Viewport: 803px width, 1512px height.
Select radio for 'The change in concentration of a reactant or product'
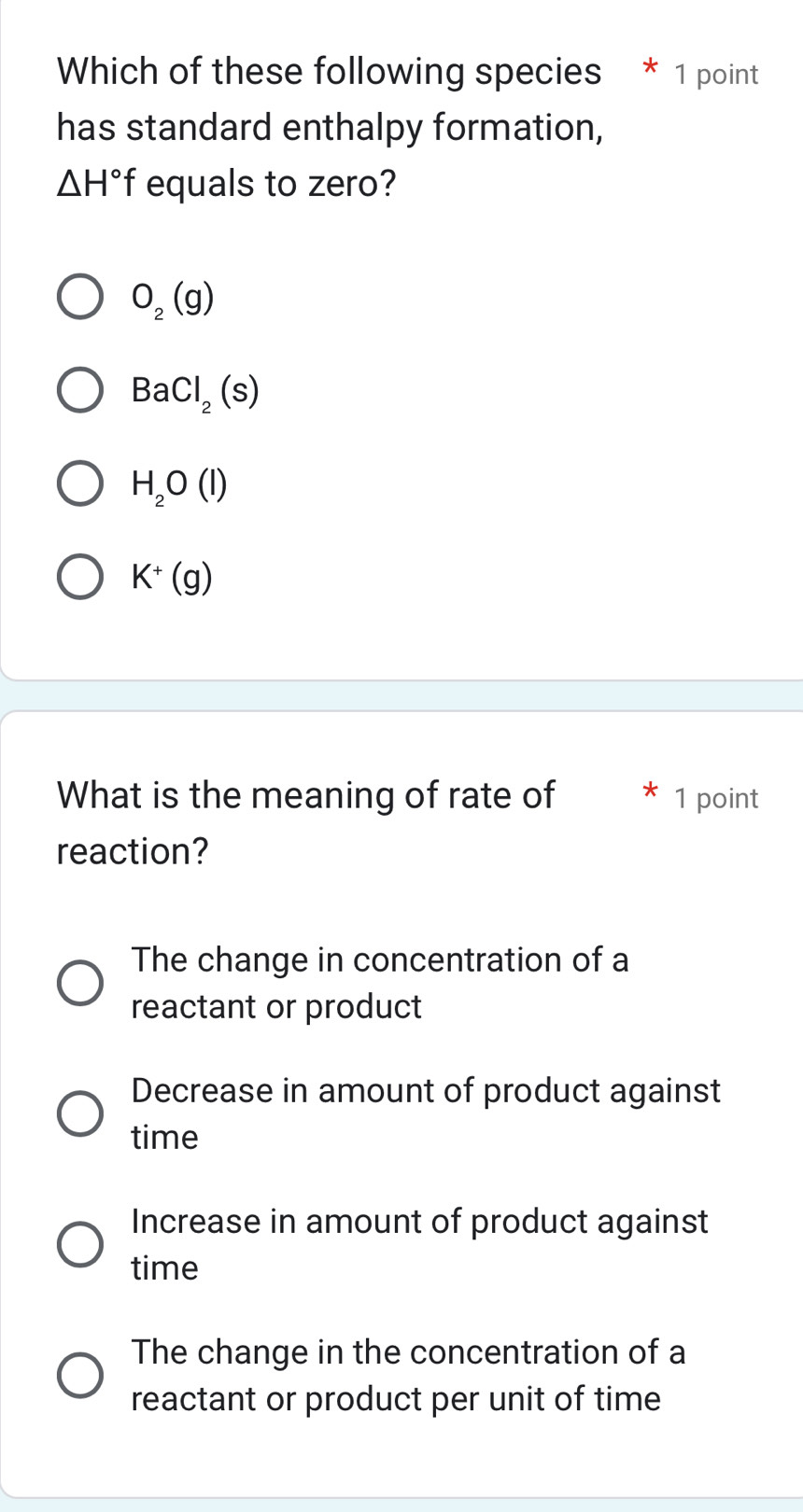click(80, 983)
